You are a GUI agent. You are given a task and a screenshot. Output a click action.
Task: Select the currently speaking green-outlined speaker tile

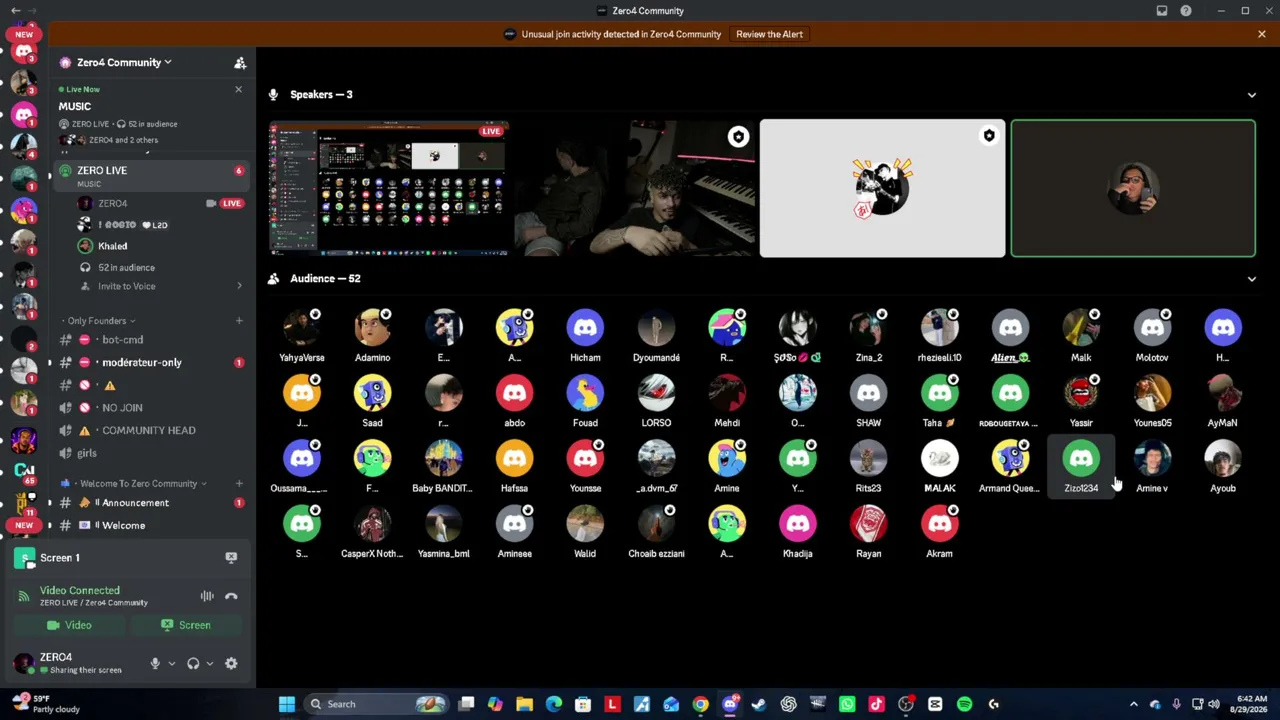point(1133,189)
